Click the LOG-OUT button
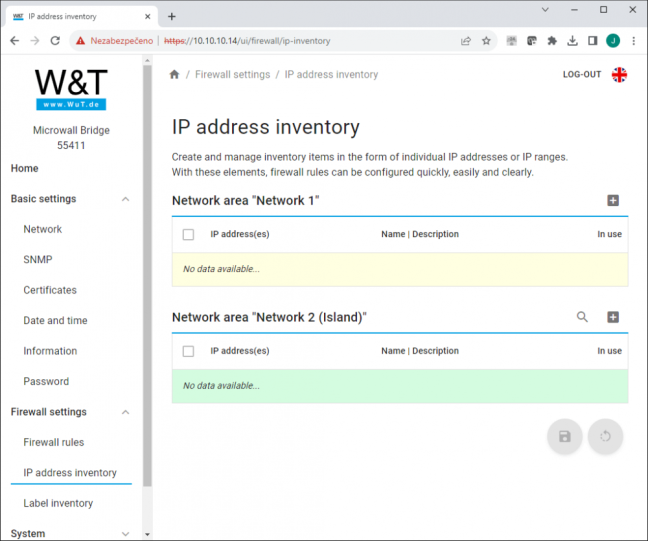Viewport: 648px width, 541px height. click(x=582, y=74)
